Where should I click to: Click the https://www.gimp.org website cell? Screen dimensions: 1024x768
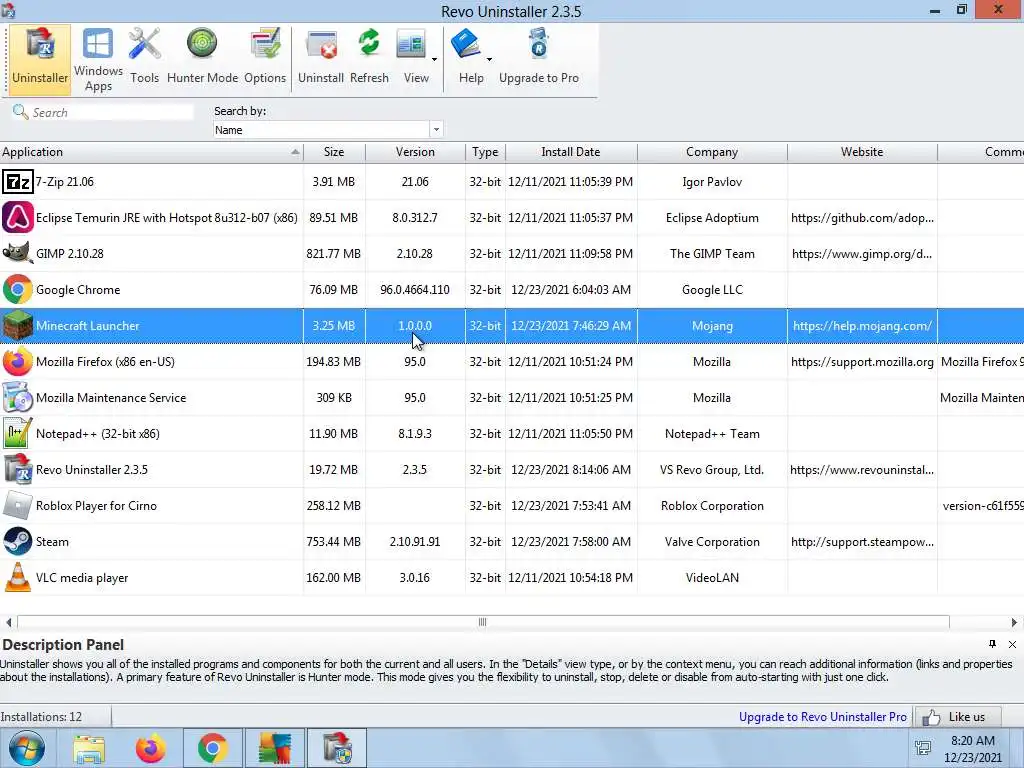click(862, 254)
